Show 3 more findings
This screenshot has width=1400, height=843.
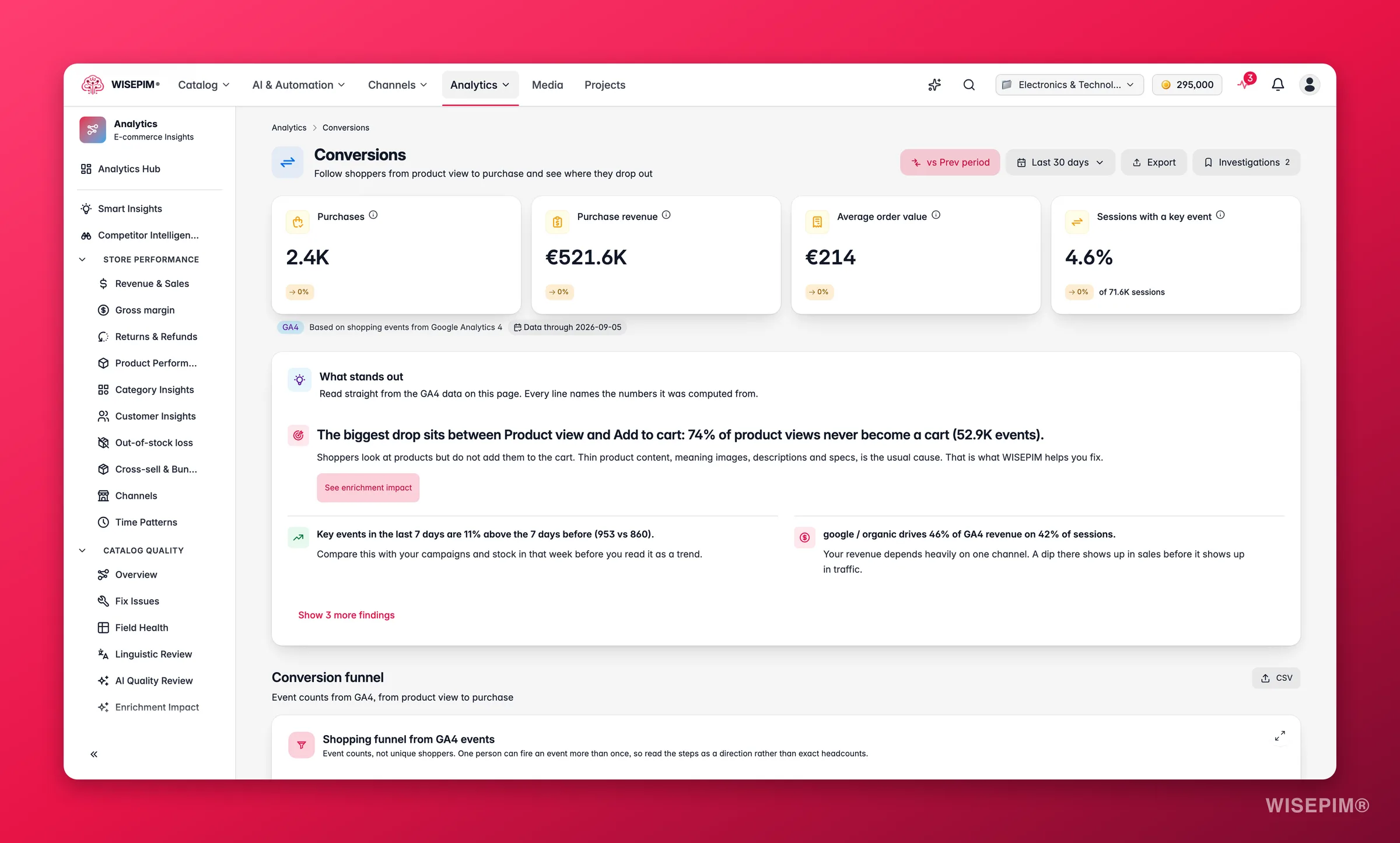[346, 615]
